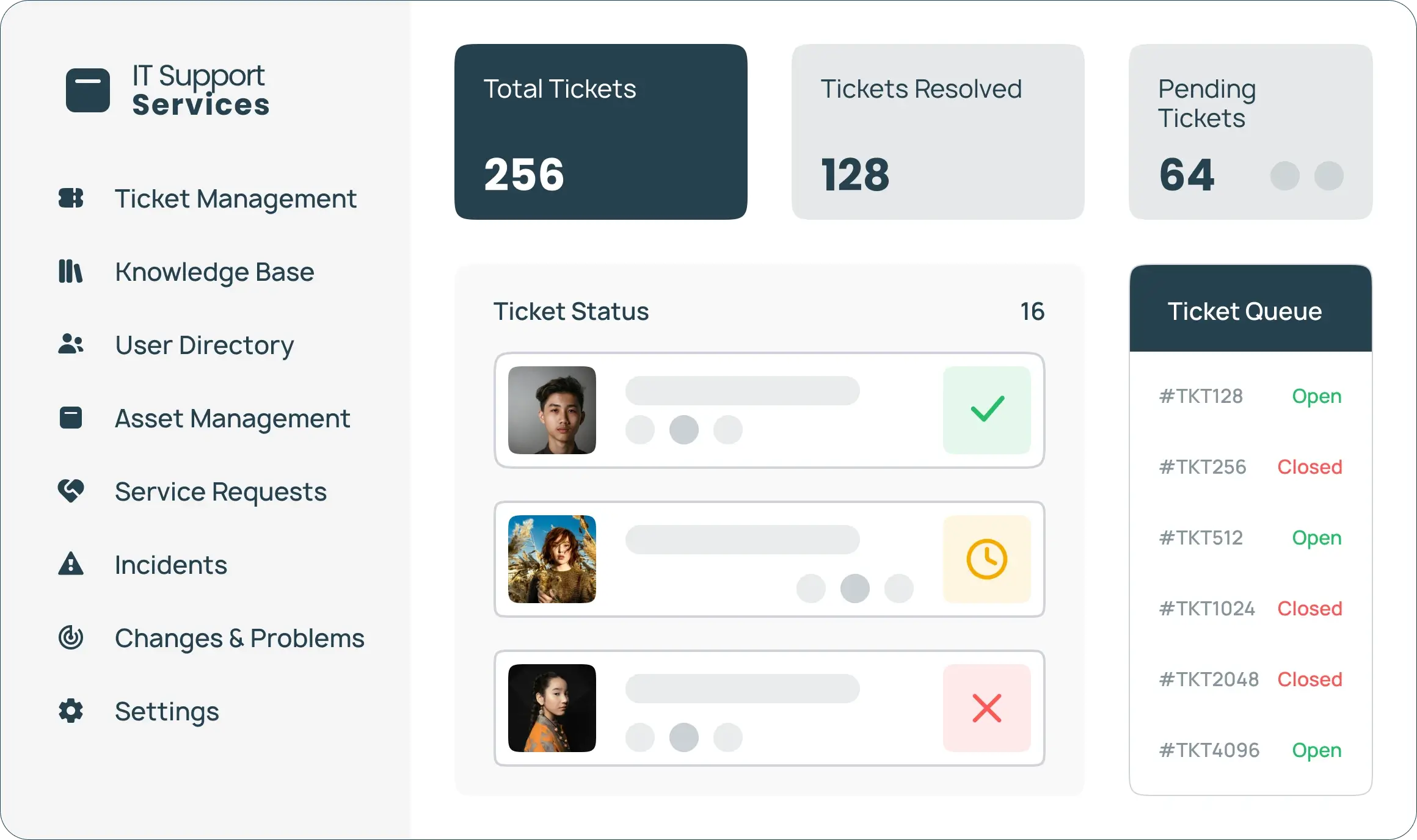Click the Changes & Problems radar icon

[x=71, y=637]
